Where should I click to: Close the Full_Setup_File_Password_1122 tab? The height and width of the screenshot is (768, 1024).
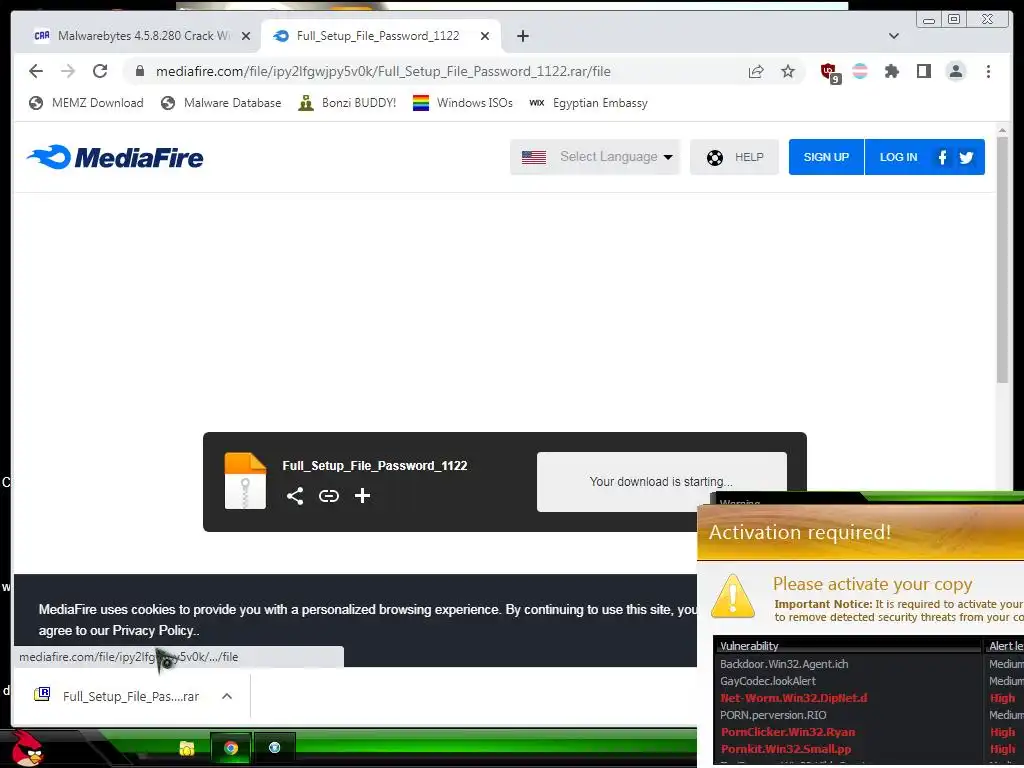click(x=485, y=36)
